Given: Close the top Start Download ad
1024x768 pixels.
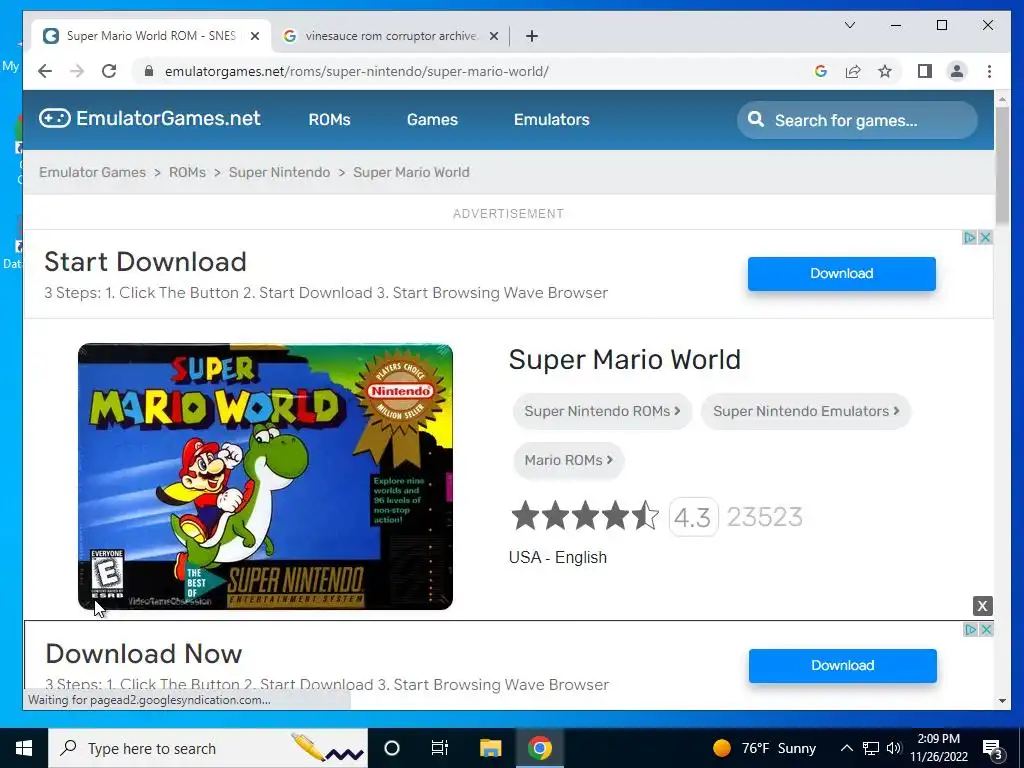Looking at the screenshot, I should coord(986,238).
